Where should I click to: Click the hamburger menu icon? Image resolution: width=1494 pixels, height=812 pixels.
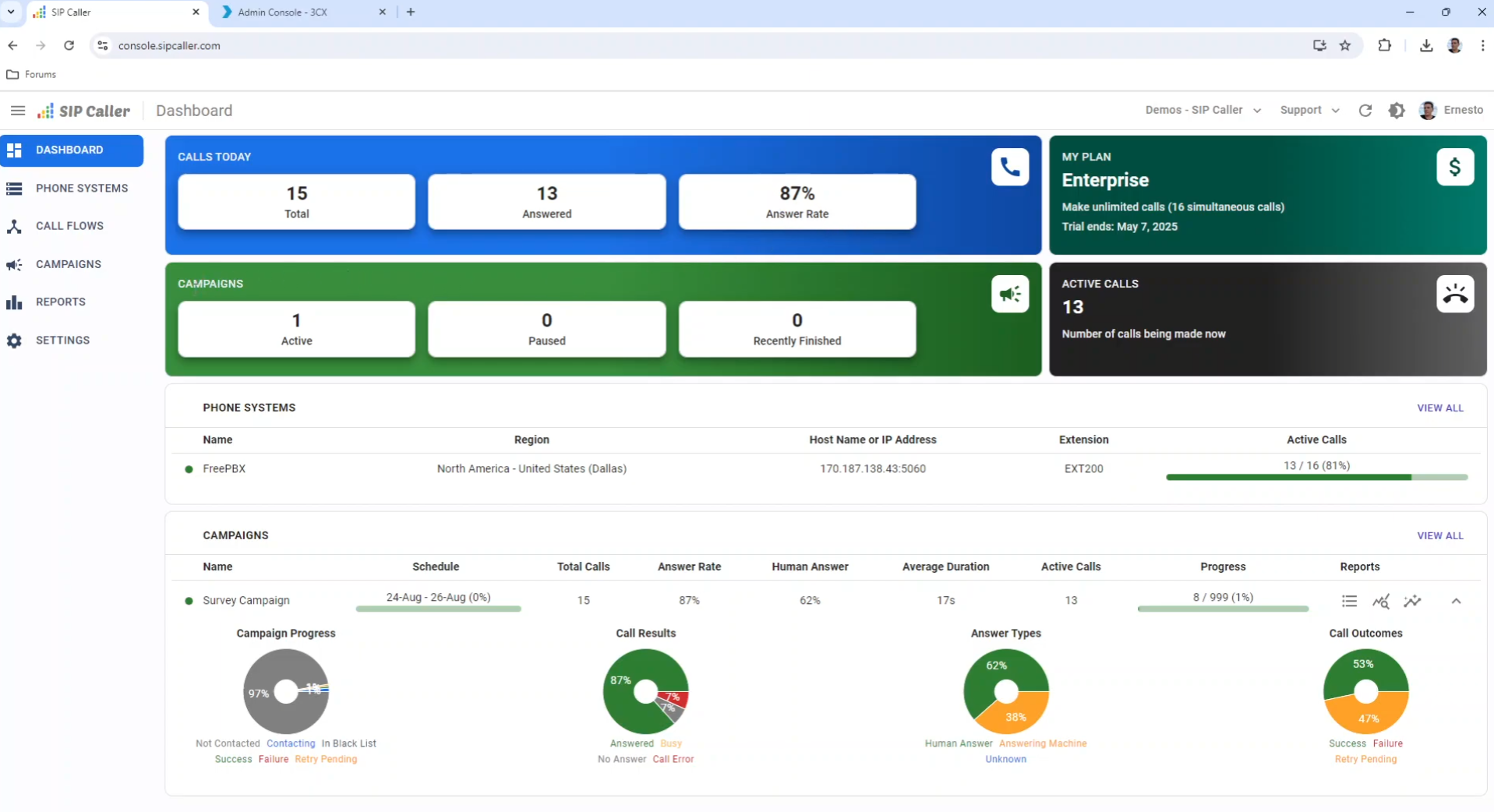pyautogui.click(x=17, y=111)
